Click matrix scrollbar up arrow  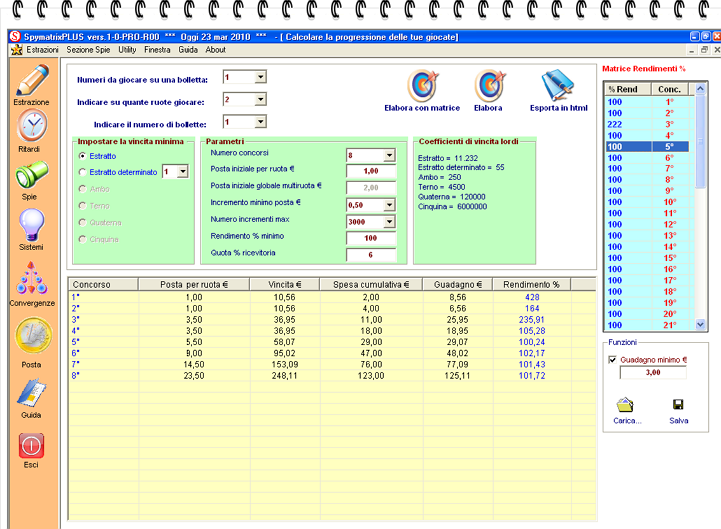[700, 88]
